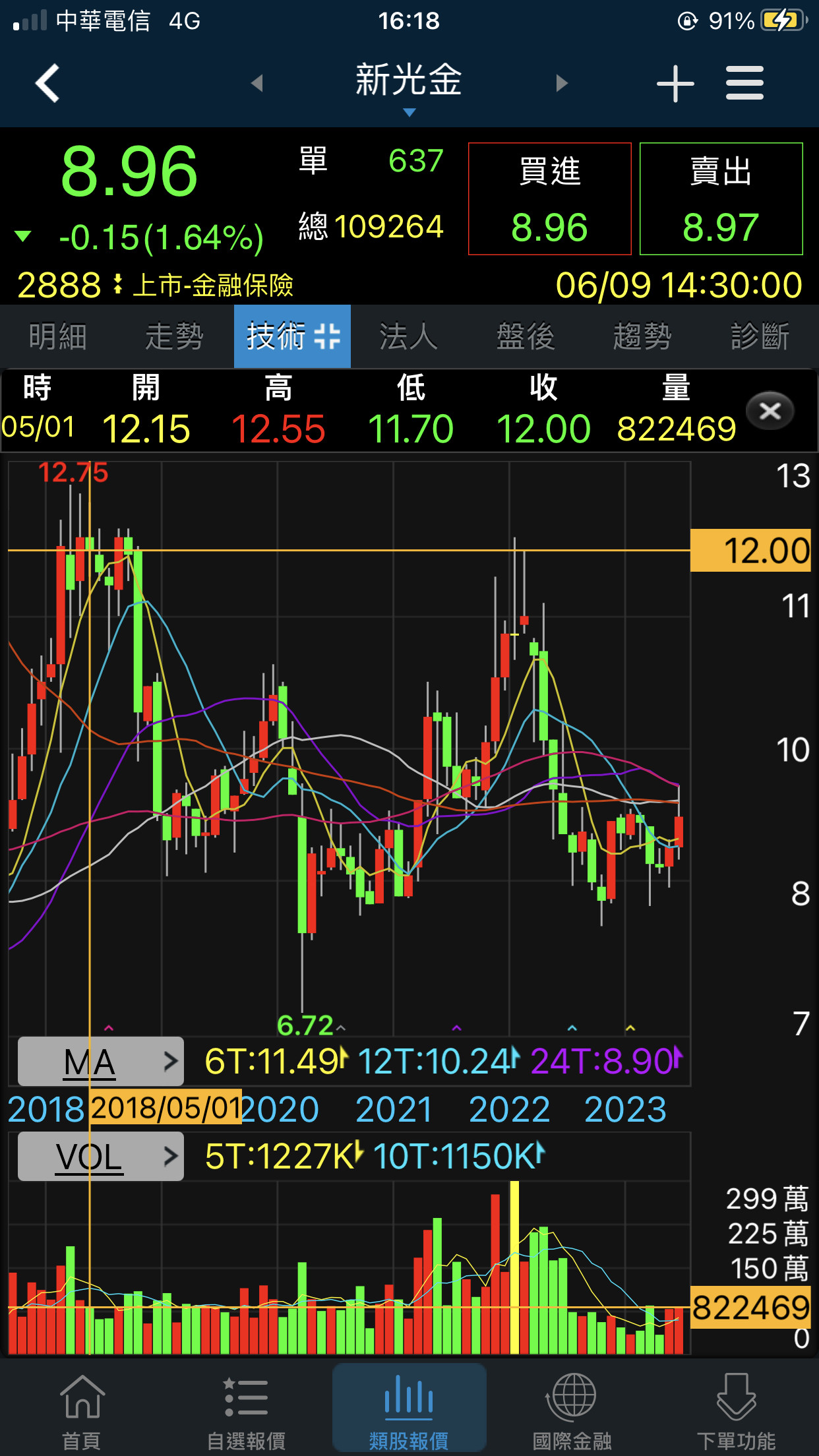Tap the 11.70 low value in data bar
The width and height of the screenshot is (819, 1456).
[x=411, y=429]
